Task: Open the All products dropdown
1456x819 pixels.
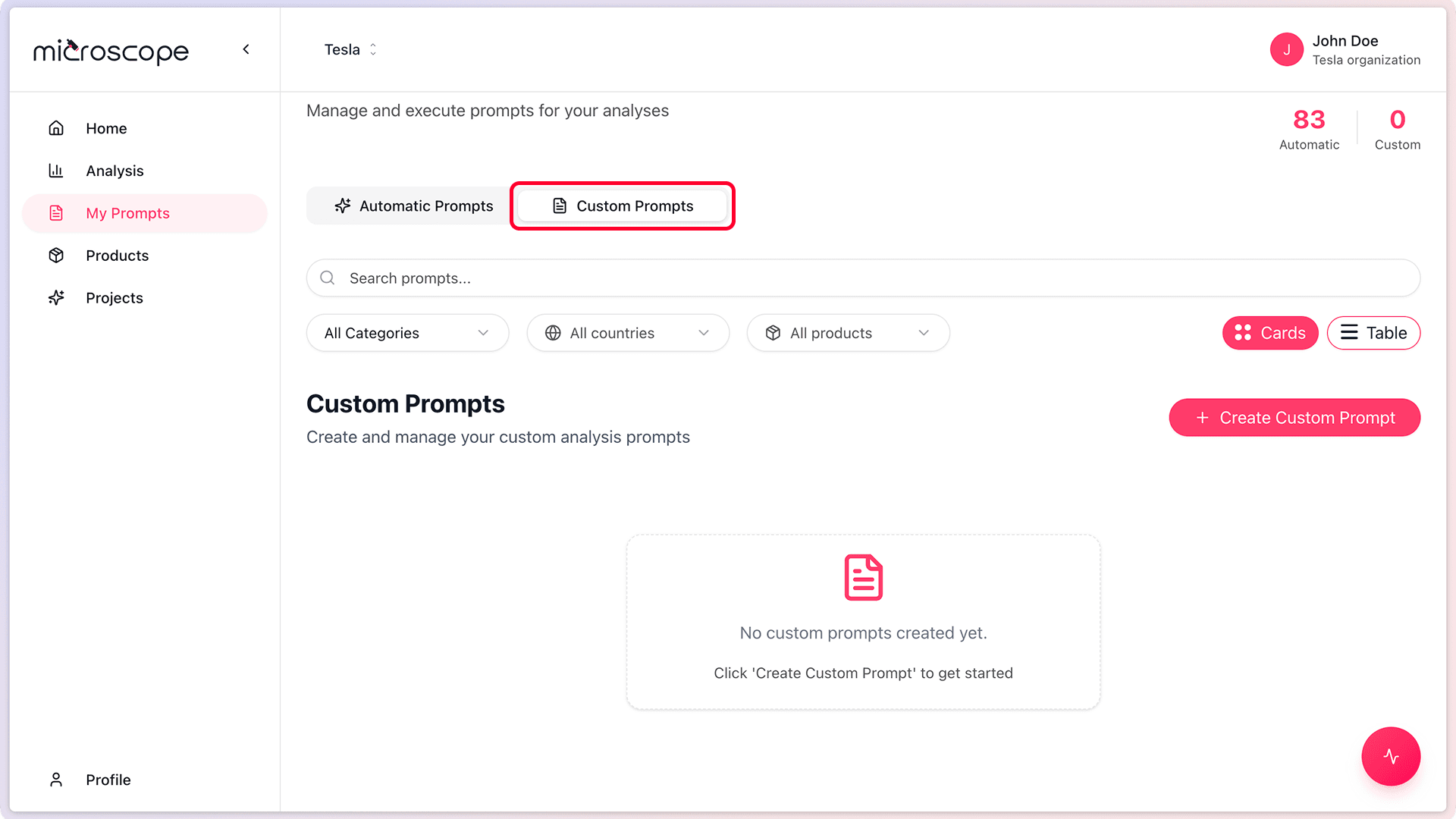Action: coord(848,333)
